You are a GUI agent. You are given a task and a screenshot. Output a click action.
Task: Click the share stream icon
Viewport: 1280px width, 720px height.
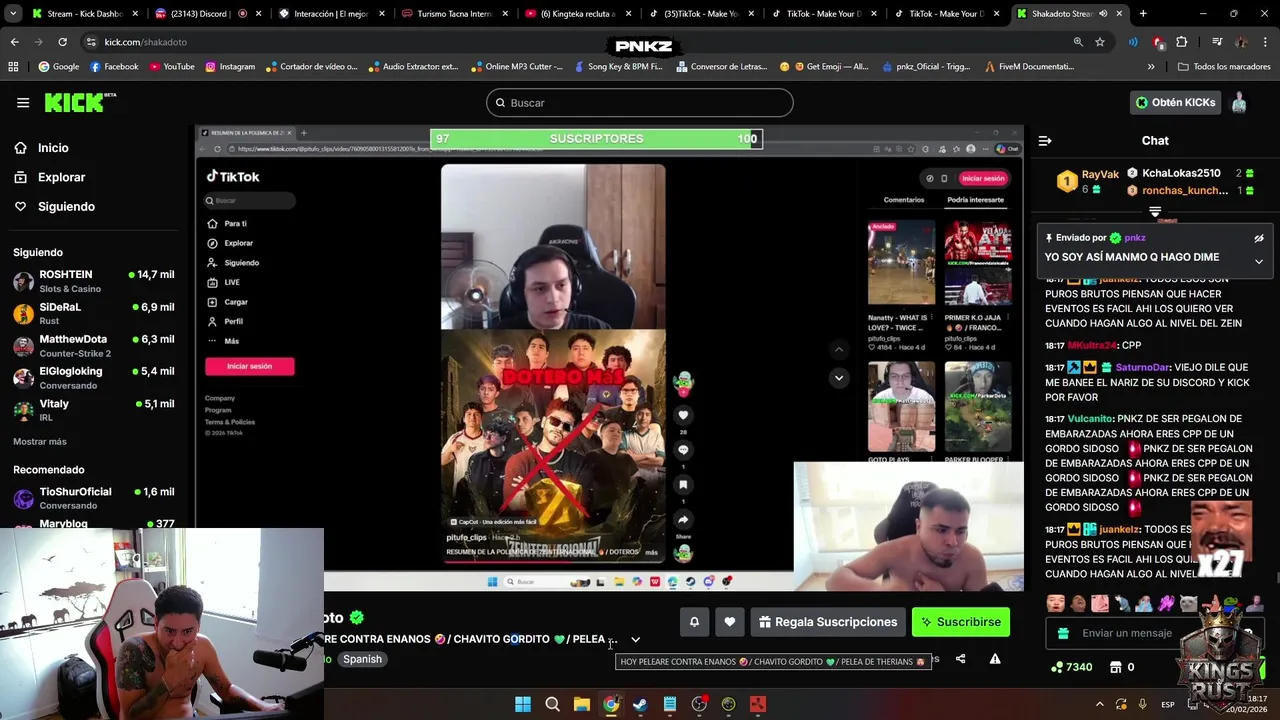coord(960,659)
